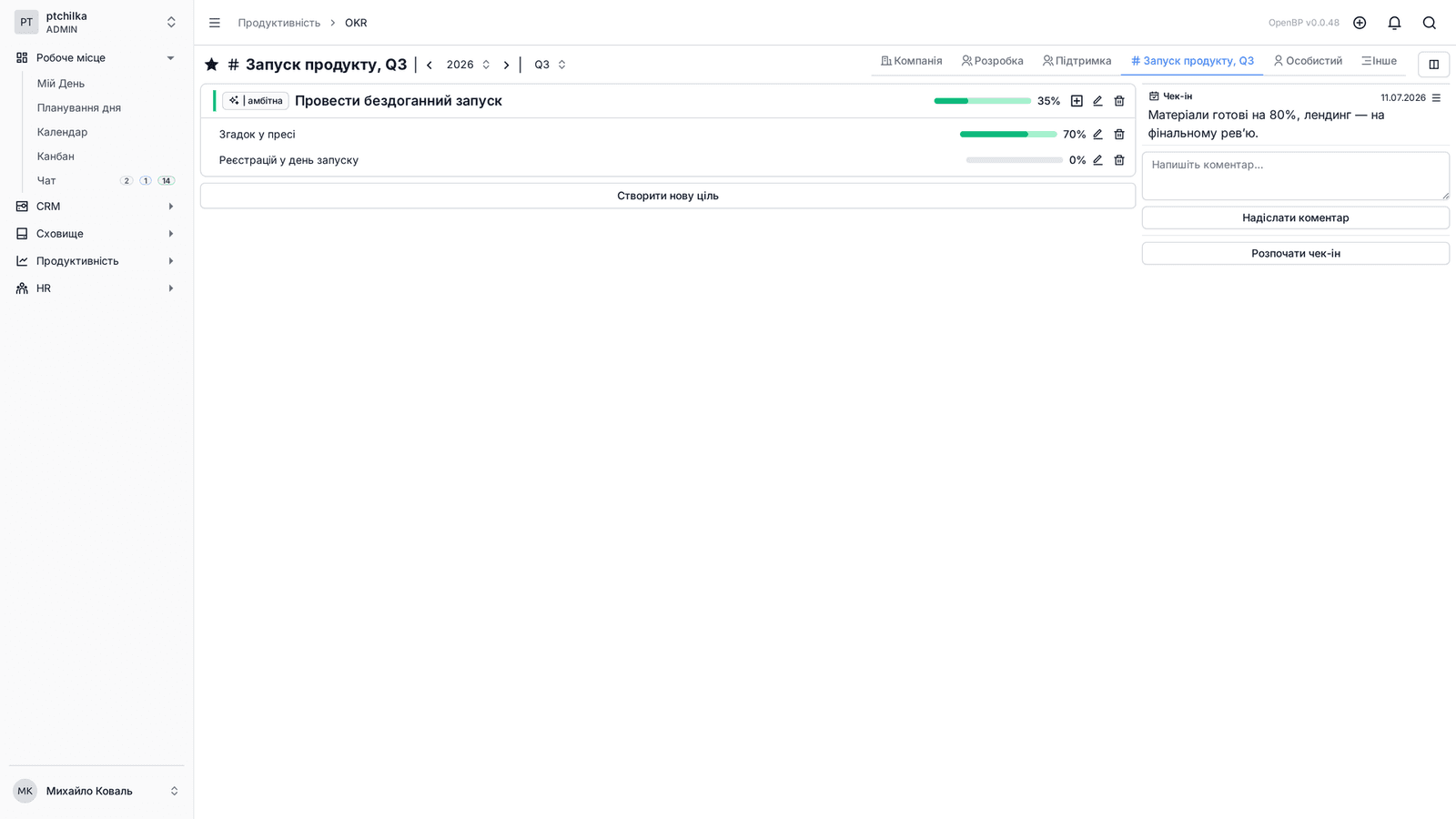Viewport: 1456px width, 819px height.
Task: Click the favorite star icon
Action: [211, 65]
